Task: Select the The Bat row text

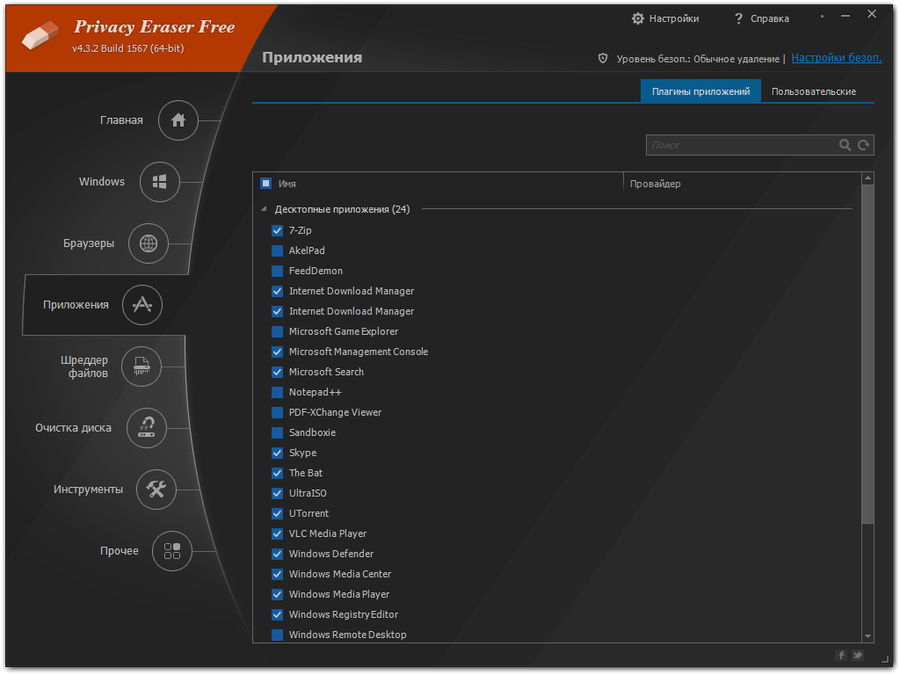Action: tap(305, 473)
